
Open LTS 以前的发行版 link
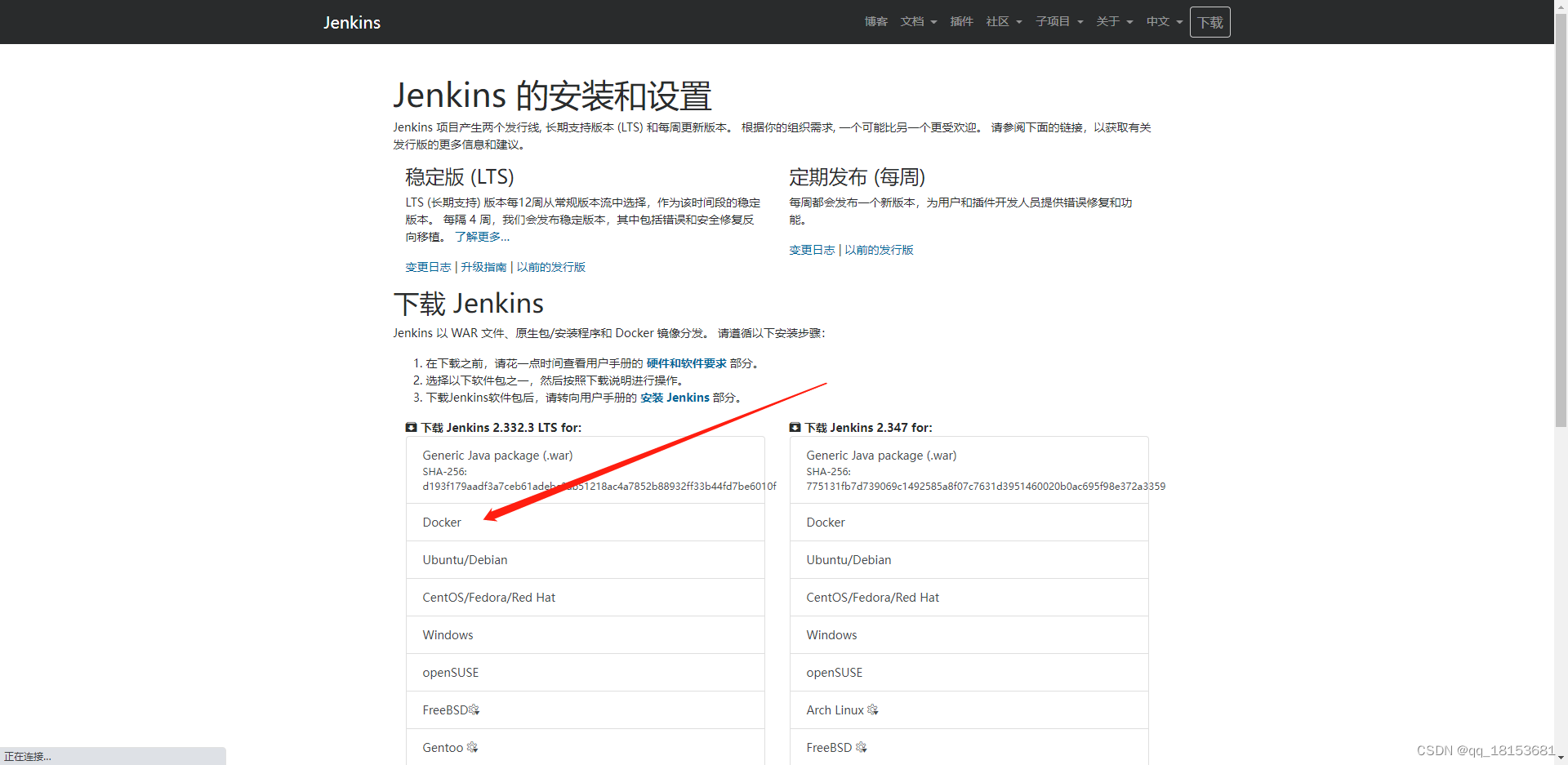[550, 267]
